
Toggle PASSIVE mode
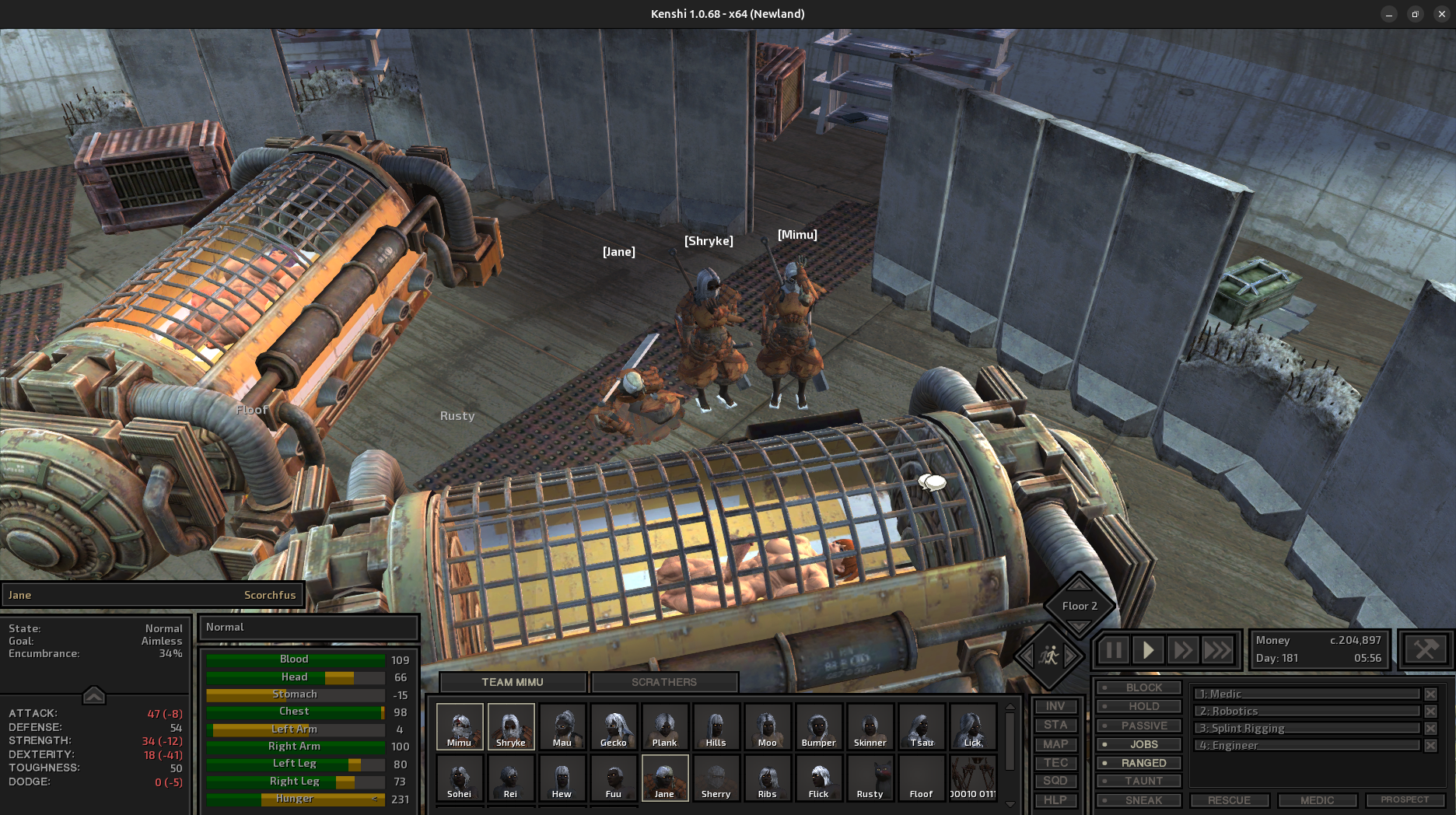[x=1139, y=726]
